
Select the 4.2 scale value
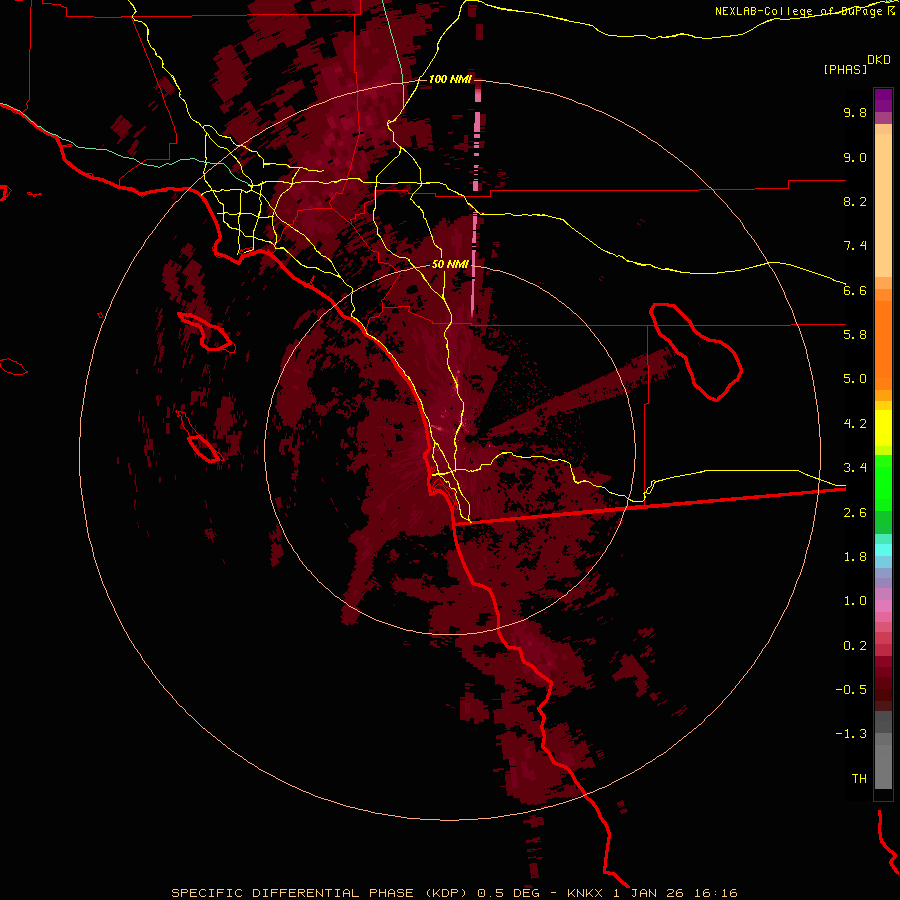(855, 424)
